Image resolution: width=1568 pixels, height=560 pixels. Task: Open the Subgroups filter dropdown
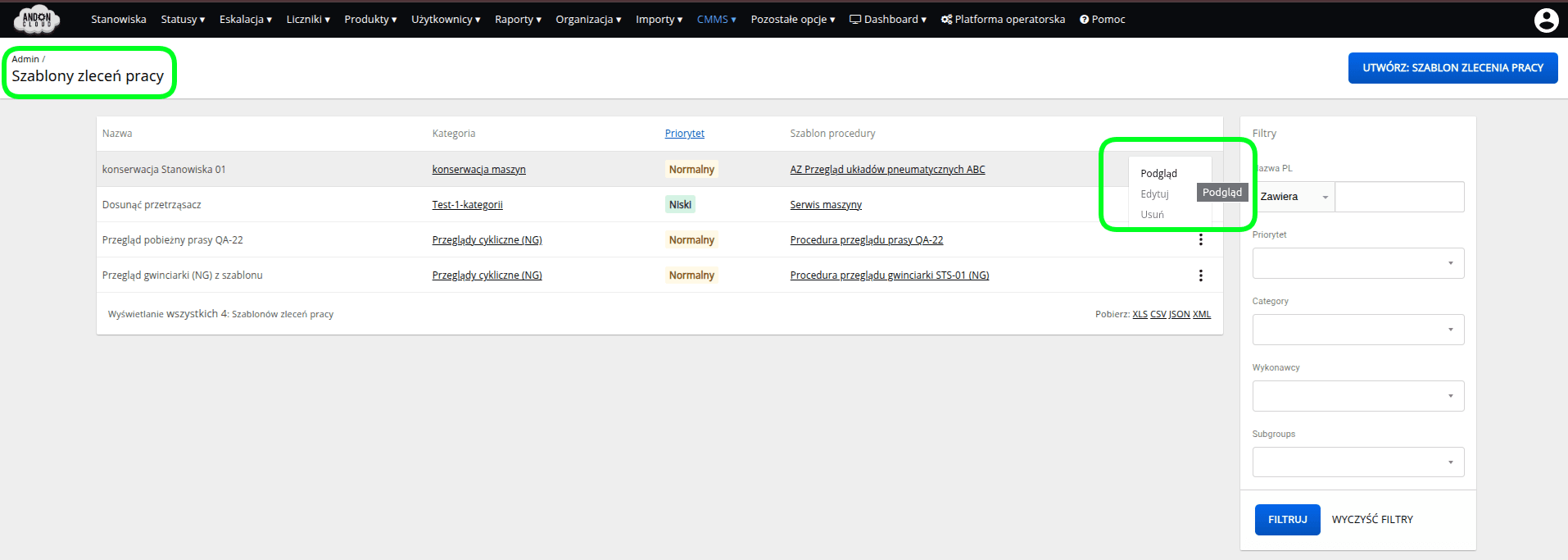[x=1357, y=462]
